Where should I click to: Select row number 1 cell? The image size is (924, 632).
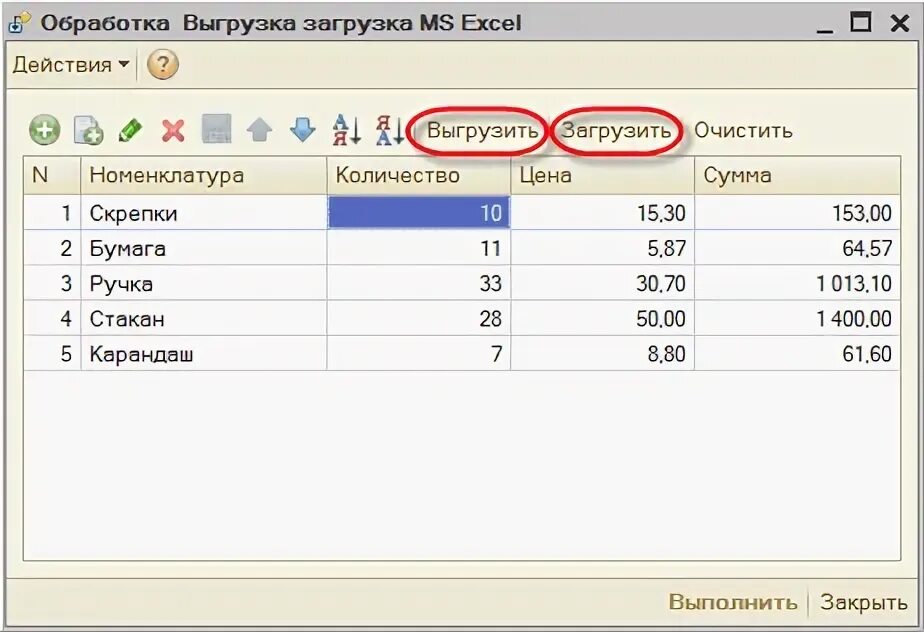click(52, 213)
